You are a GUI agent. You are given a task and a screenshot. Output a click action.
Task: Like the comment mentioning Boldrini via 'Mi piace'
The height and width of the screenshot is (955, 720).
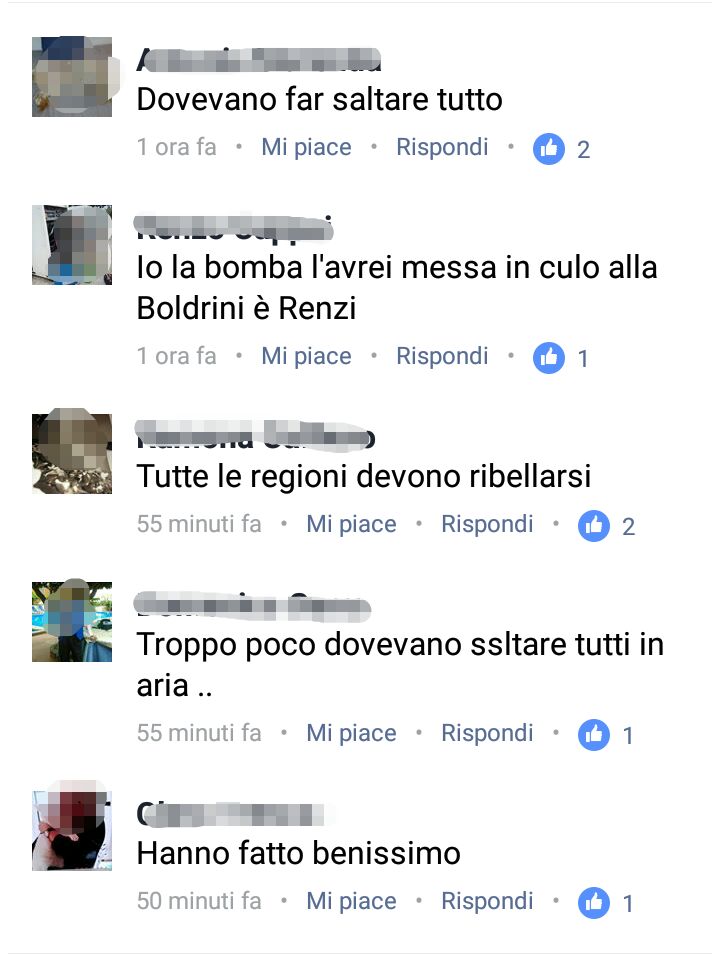(306, 356)
